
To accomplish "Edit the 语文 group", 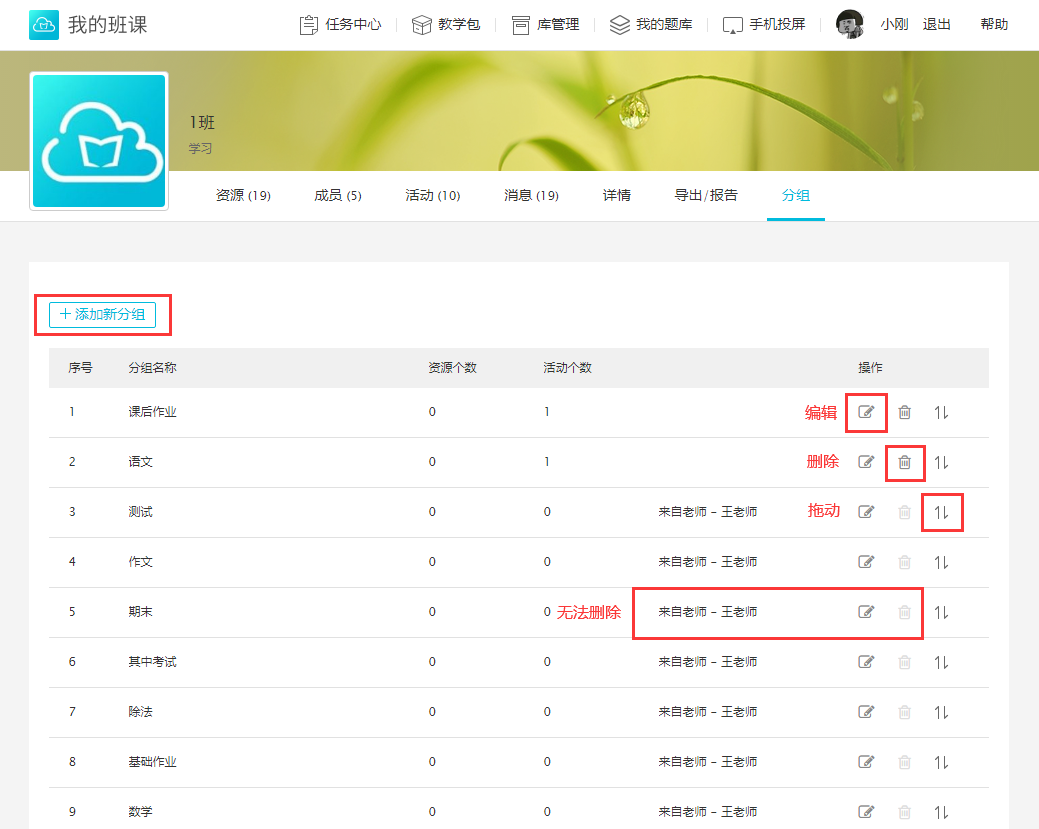I will (x=866, y=462).
